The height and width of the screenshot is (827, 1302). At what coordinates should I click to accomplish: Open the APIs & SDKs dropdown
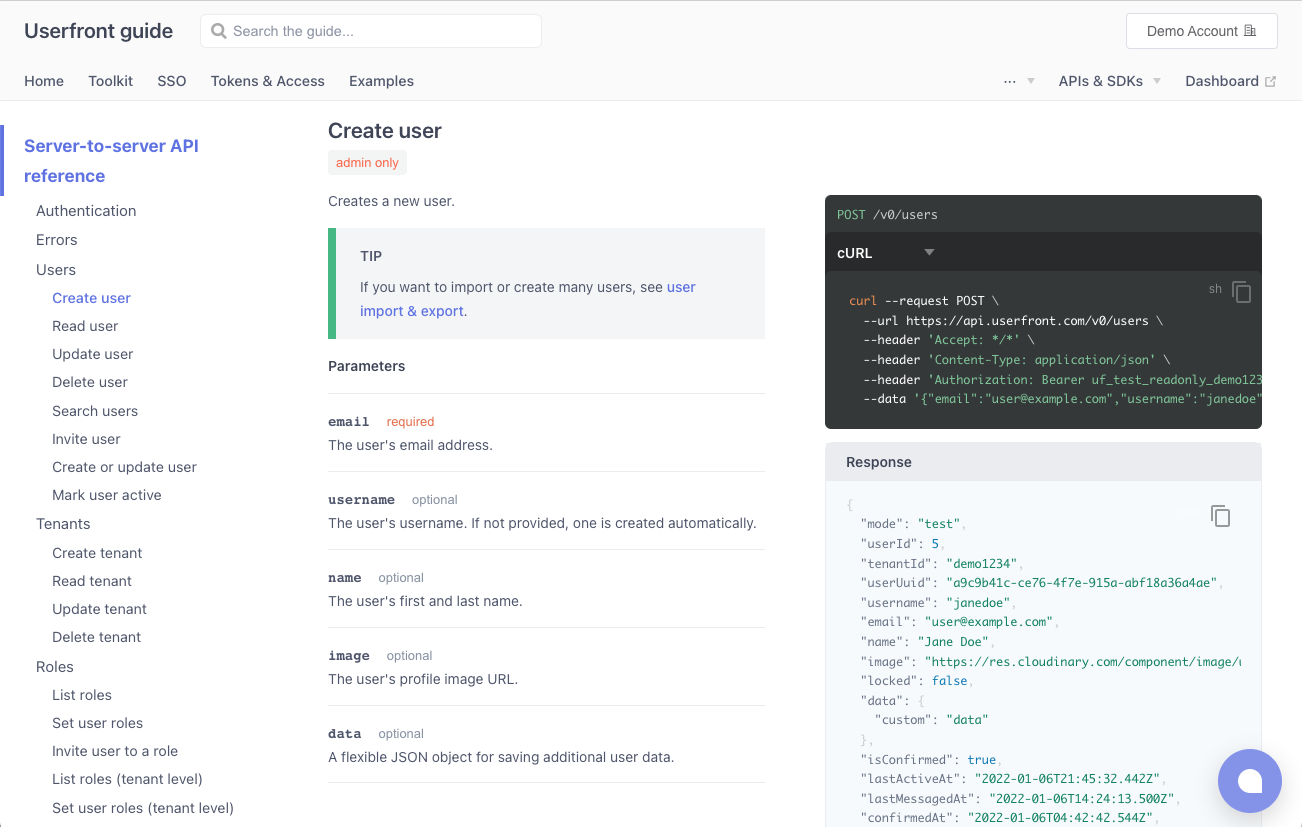click(x=1109, y=81)
